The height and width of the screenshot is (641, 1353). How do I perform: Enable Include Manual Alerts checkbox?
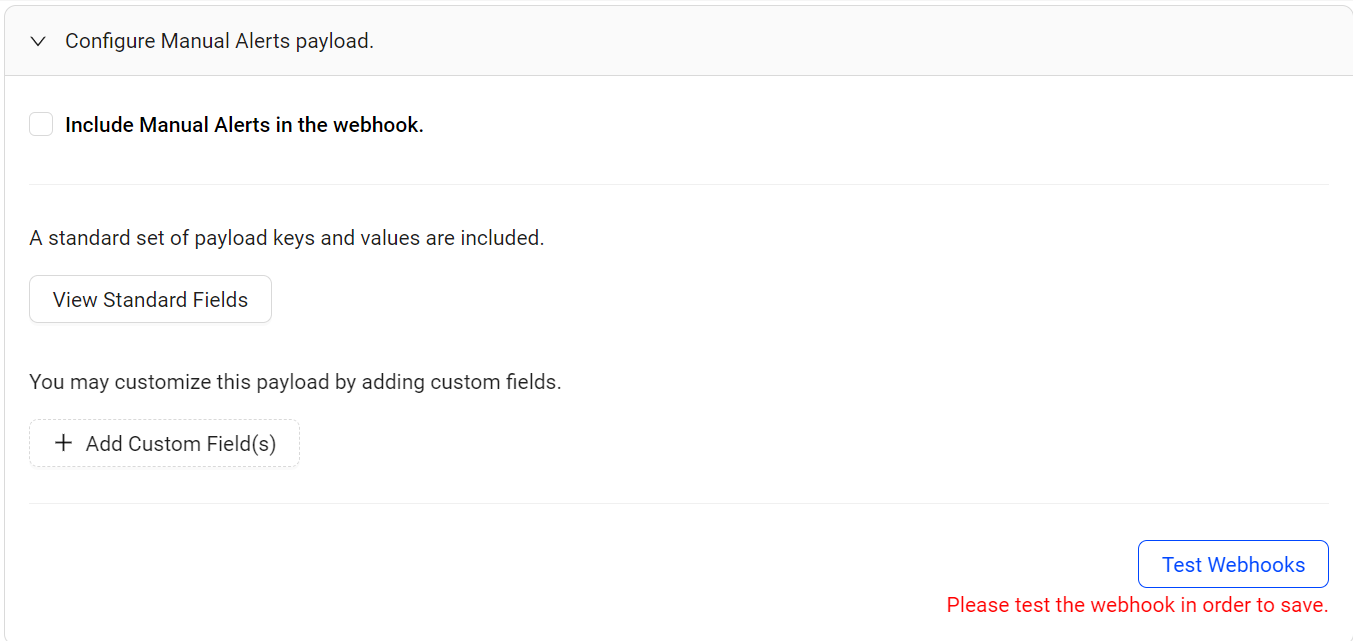pos(41,125)
